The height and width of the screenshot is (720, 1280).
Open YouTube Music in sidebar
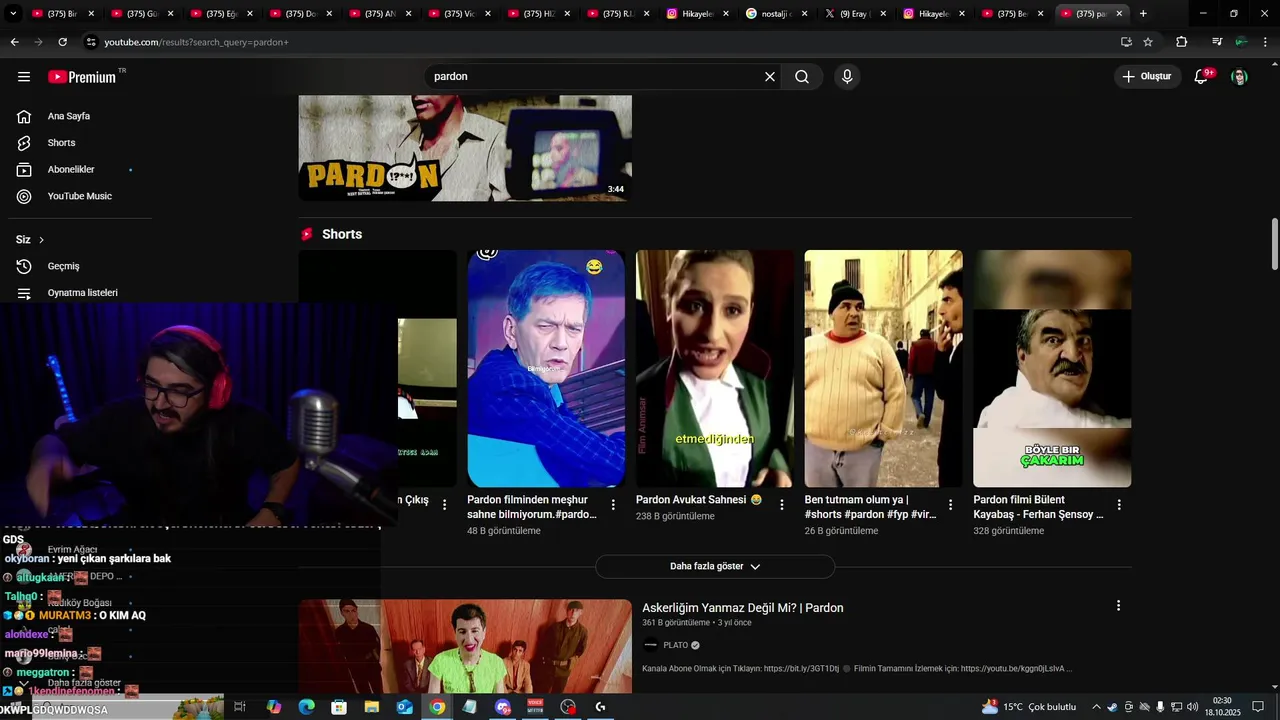coord(79,196)
